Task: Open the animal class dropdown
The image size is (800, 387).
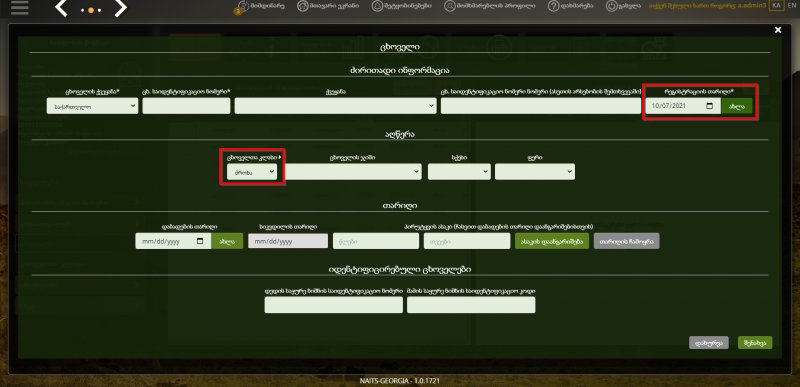Action: click(252, 172)
